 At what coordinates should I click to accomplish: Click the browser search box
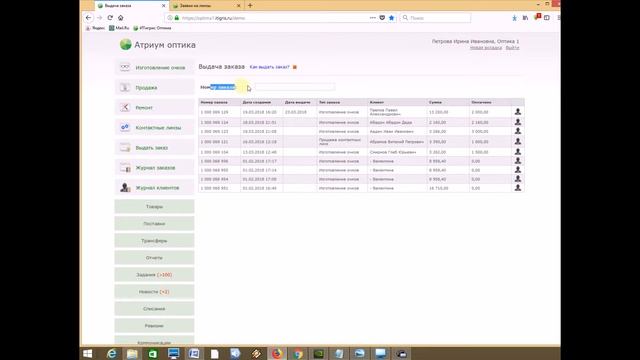coord(435,18)
